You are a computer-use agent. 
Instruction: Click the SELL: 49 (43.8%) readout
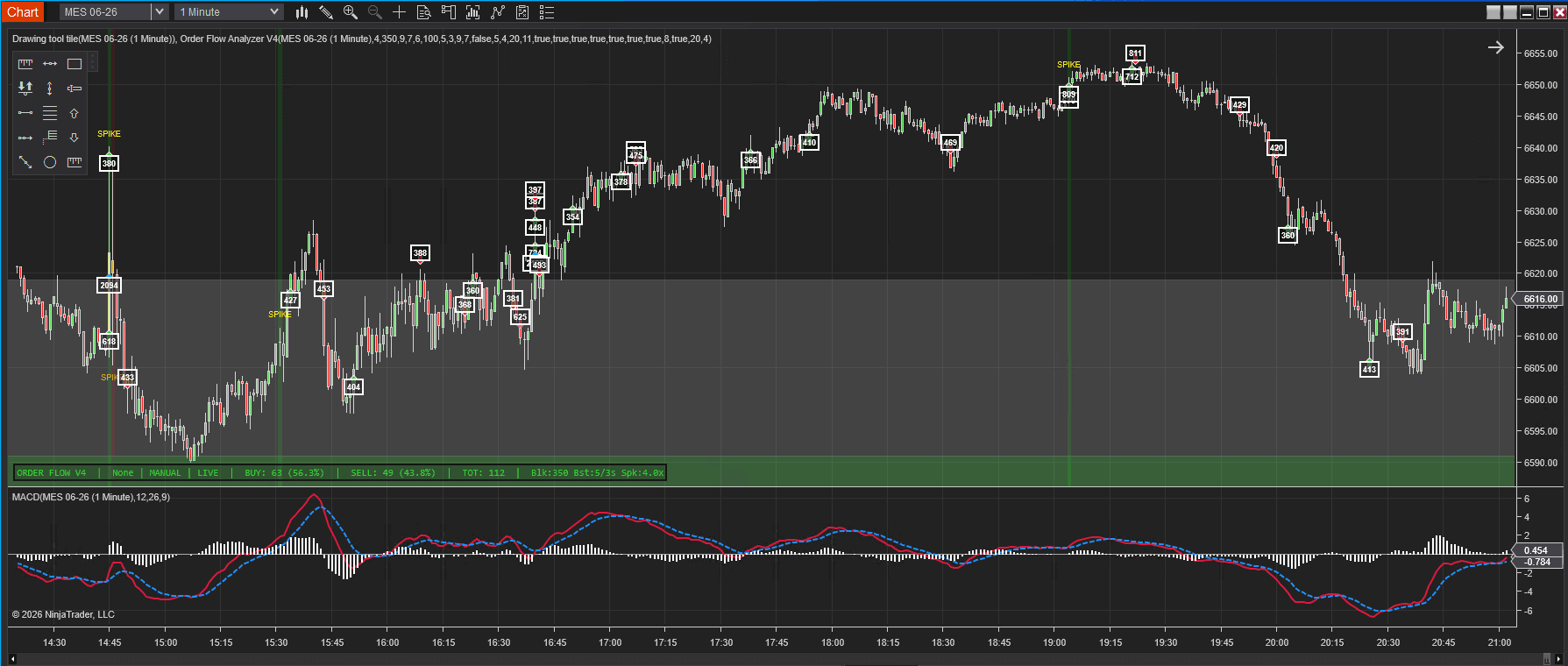click(393, 473)
